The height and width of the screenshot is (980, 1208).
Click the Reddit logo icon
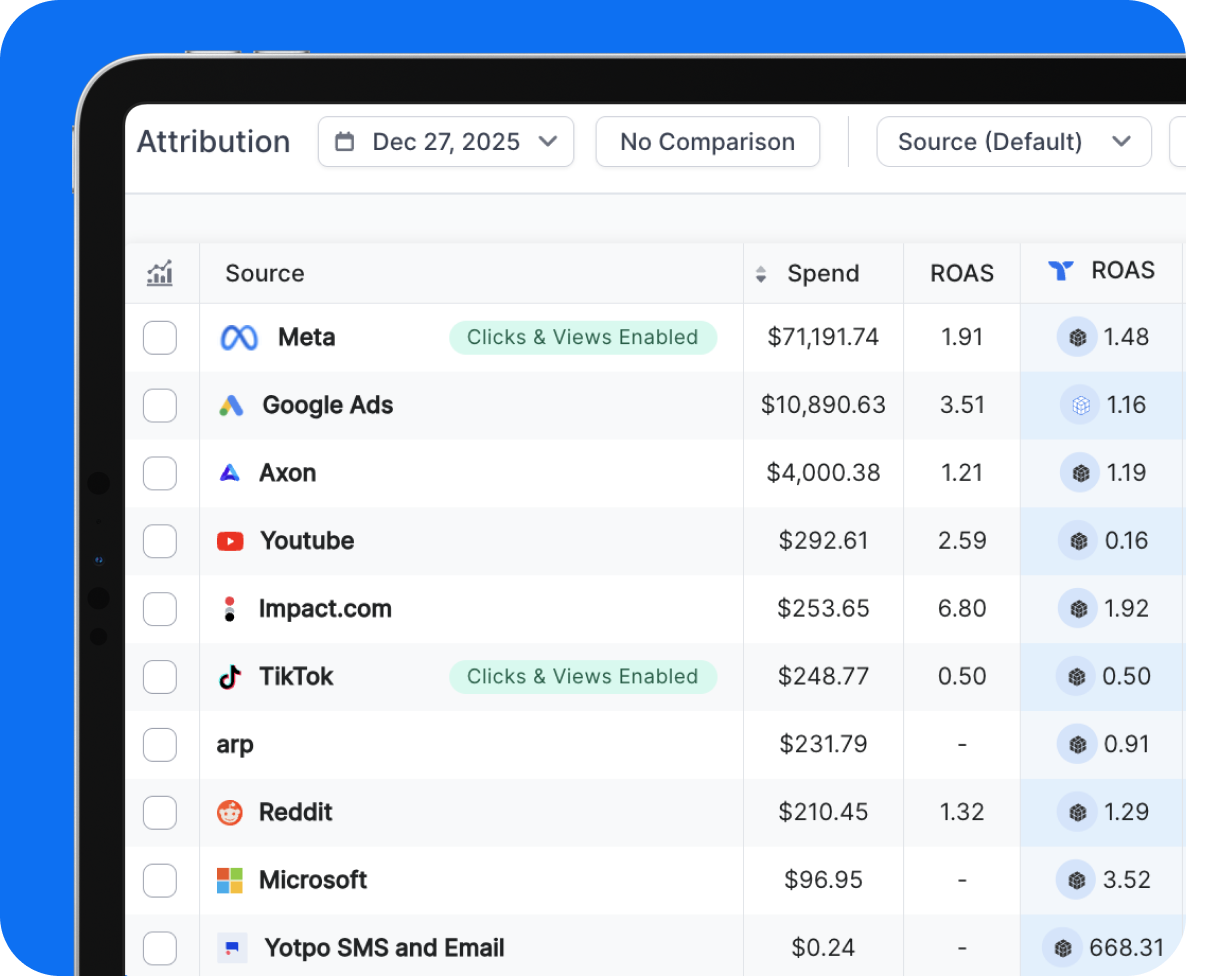click(230, 812)
